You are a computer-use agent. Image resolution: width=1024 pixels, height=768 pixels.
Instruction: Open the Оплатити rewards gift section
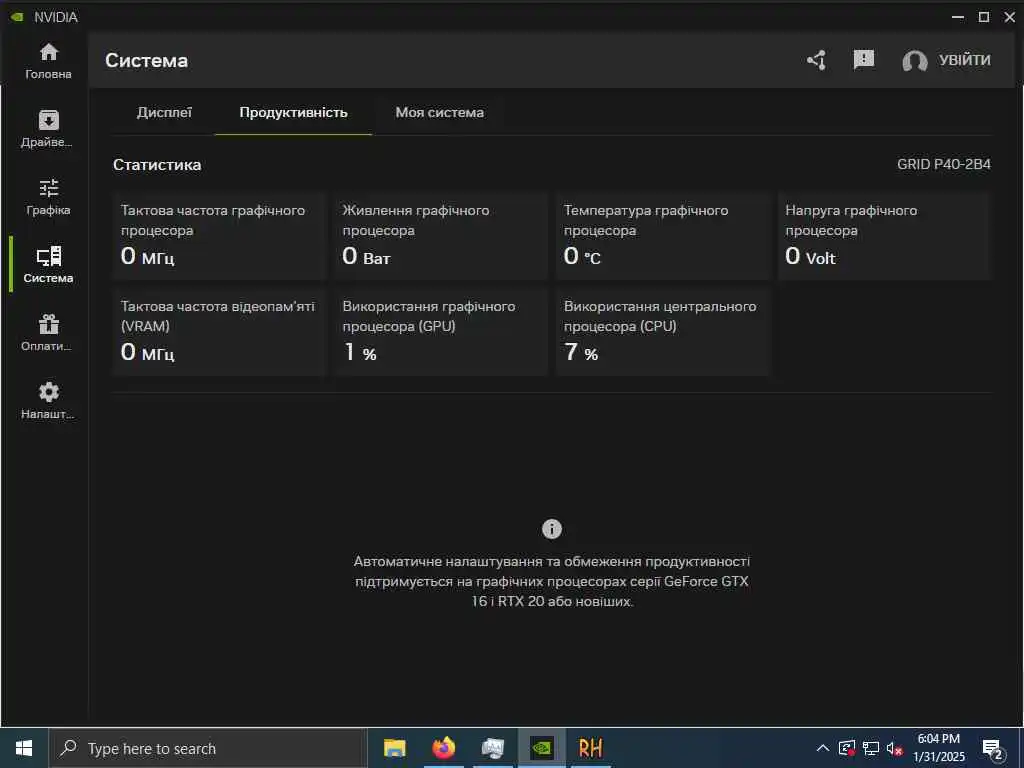tap(48, 332)
